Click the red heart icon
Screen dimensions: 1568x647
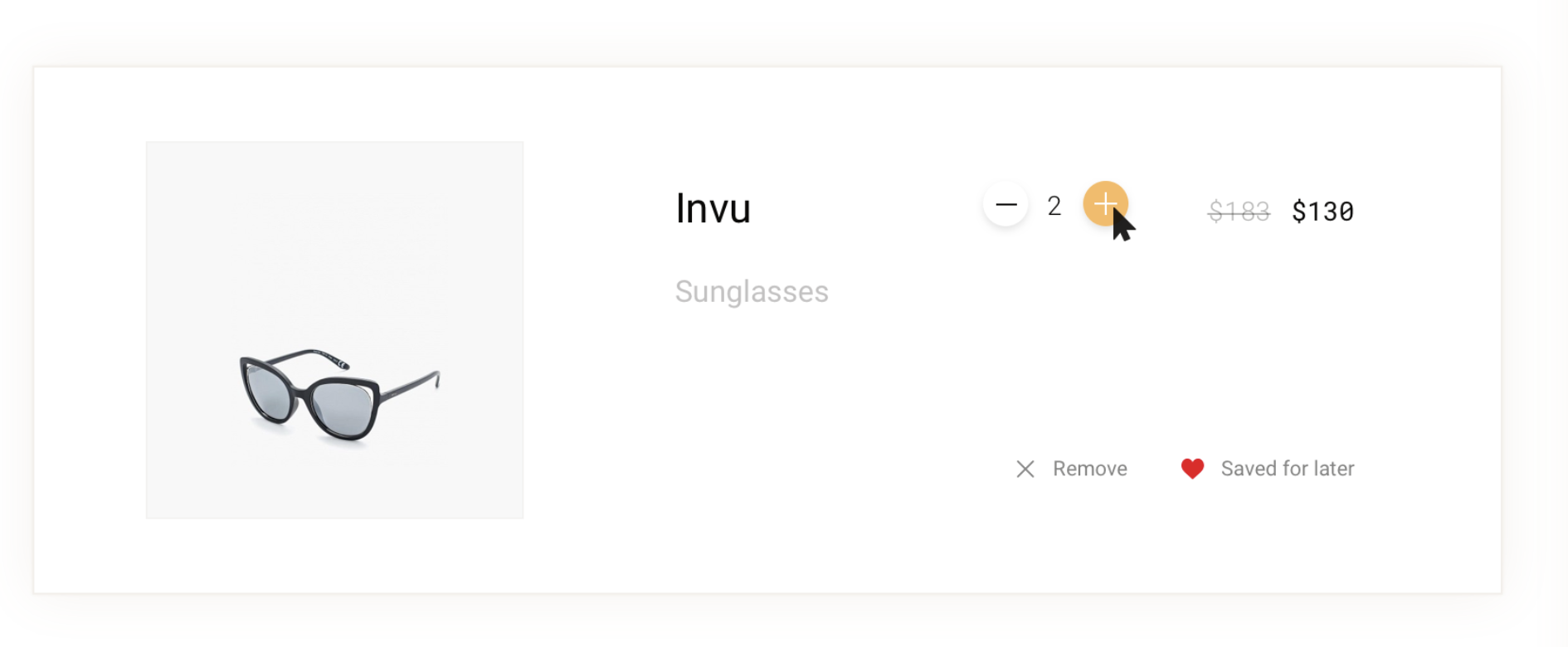(1192, 469)
